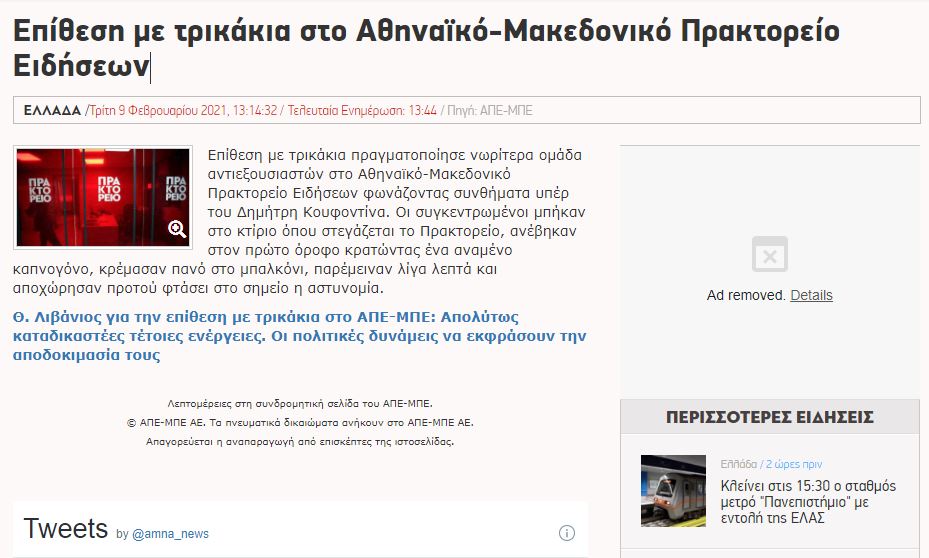Open the ΕΛΛΑΔΑ category in the article byline
This screenshot has width=929, height=558.
point(52,110)
